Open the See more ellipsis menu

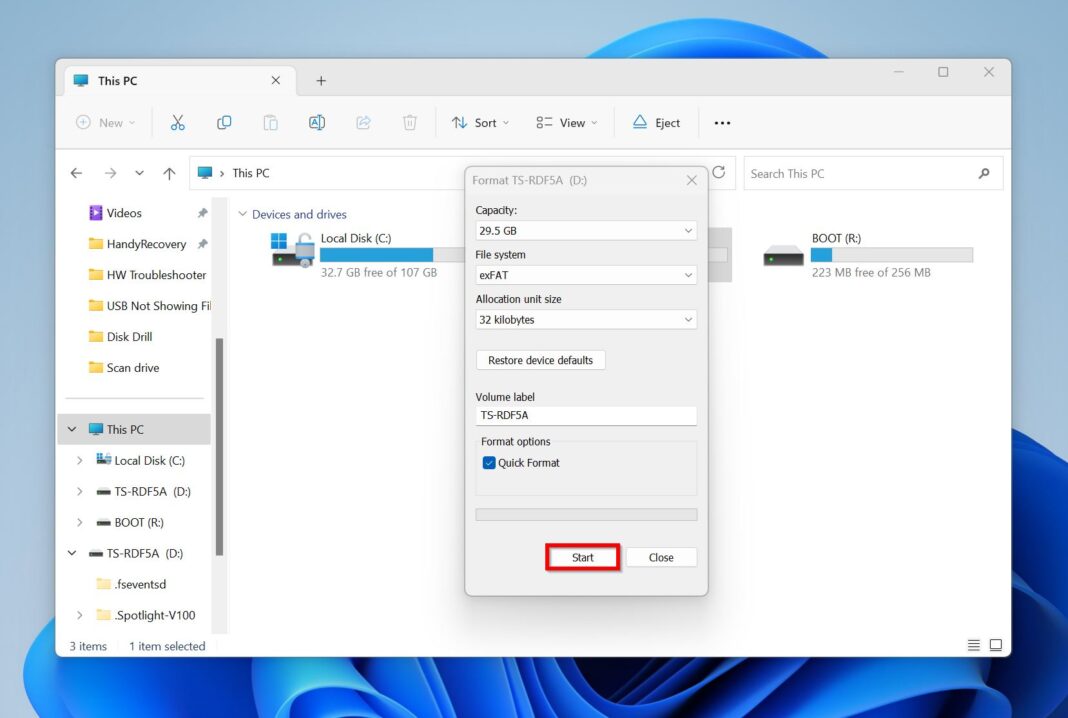[x=722, y=123]
